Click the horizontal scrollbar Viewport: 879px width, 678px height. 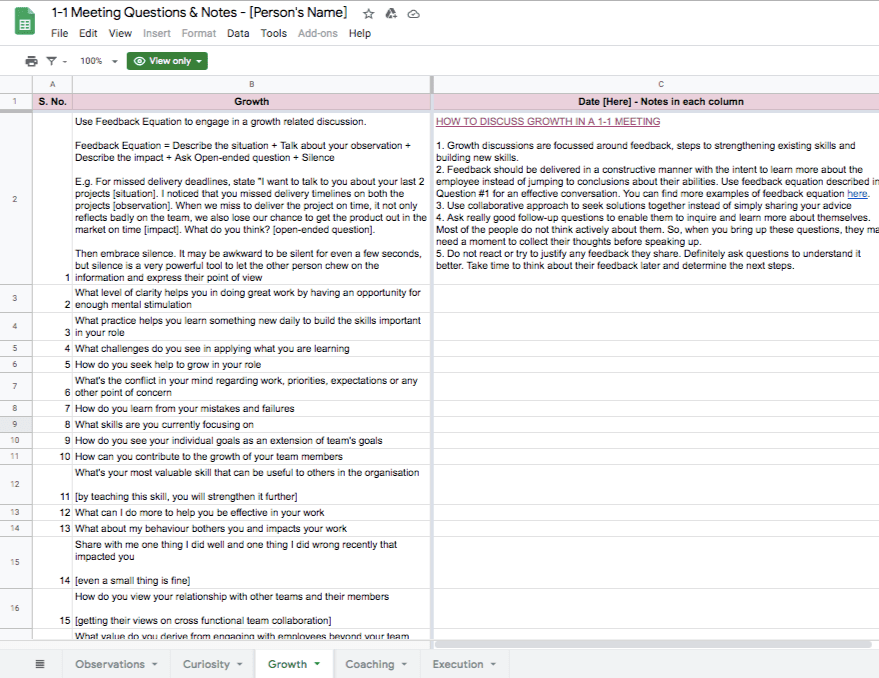[x=653, y=644]
